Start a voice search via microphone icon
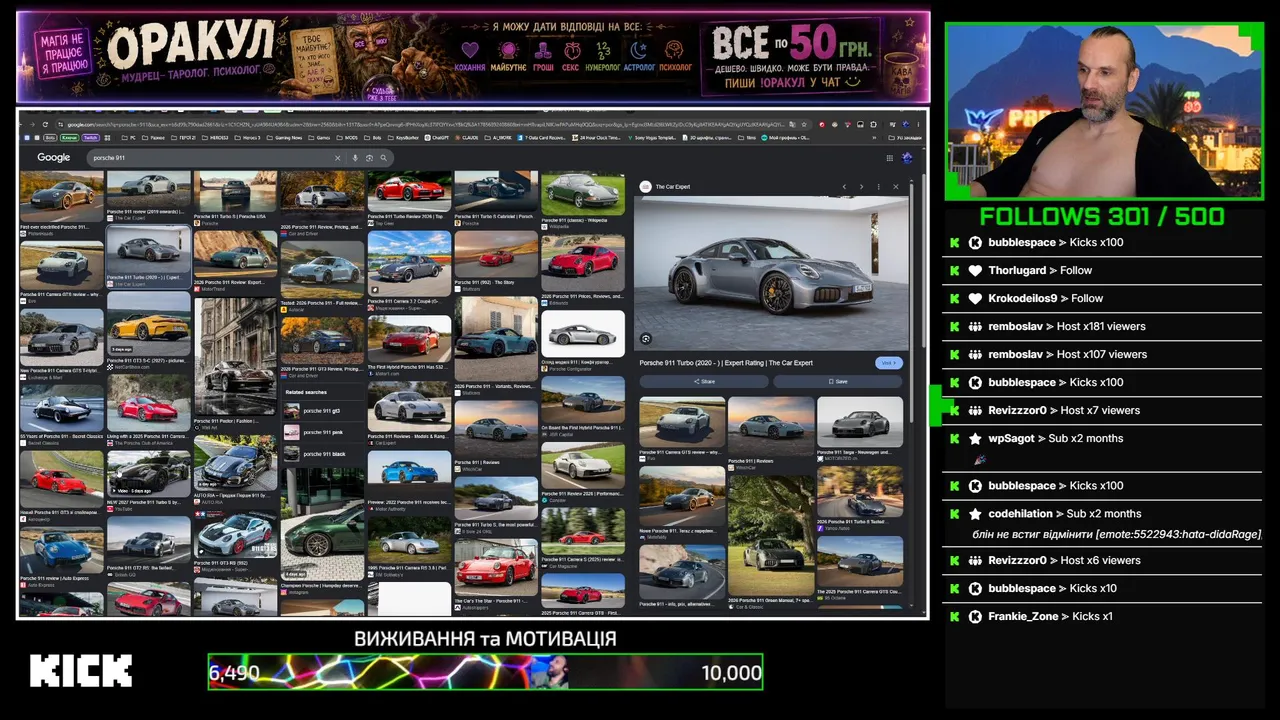This screenshot has width=1280, height=720. 355,158
